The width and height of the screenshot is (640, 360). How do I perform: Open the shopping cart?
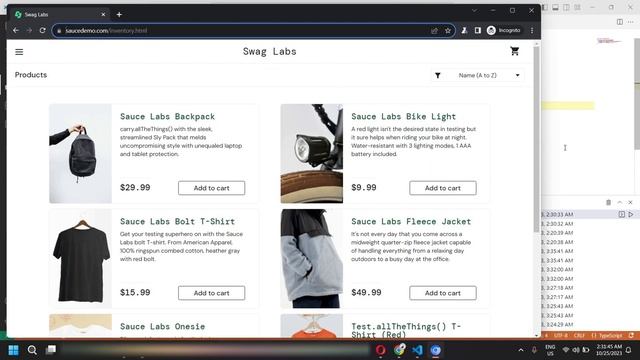(514, 51)
